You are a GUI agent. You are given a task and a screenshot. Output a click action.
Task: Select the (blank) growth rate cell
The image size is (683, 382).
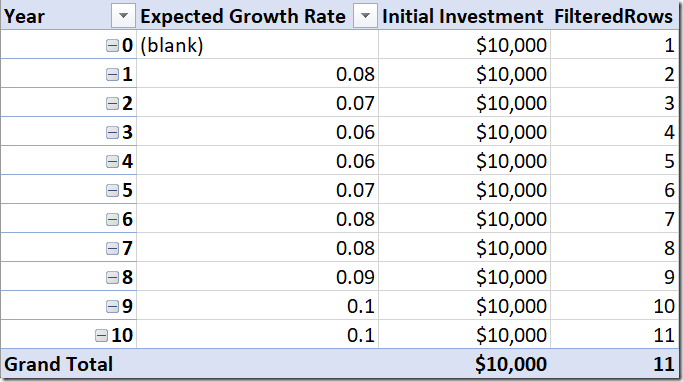coord(257,44)
